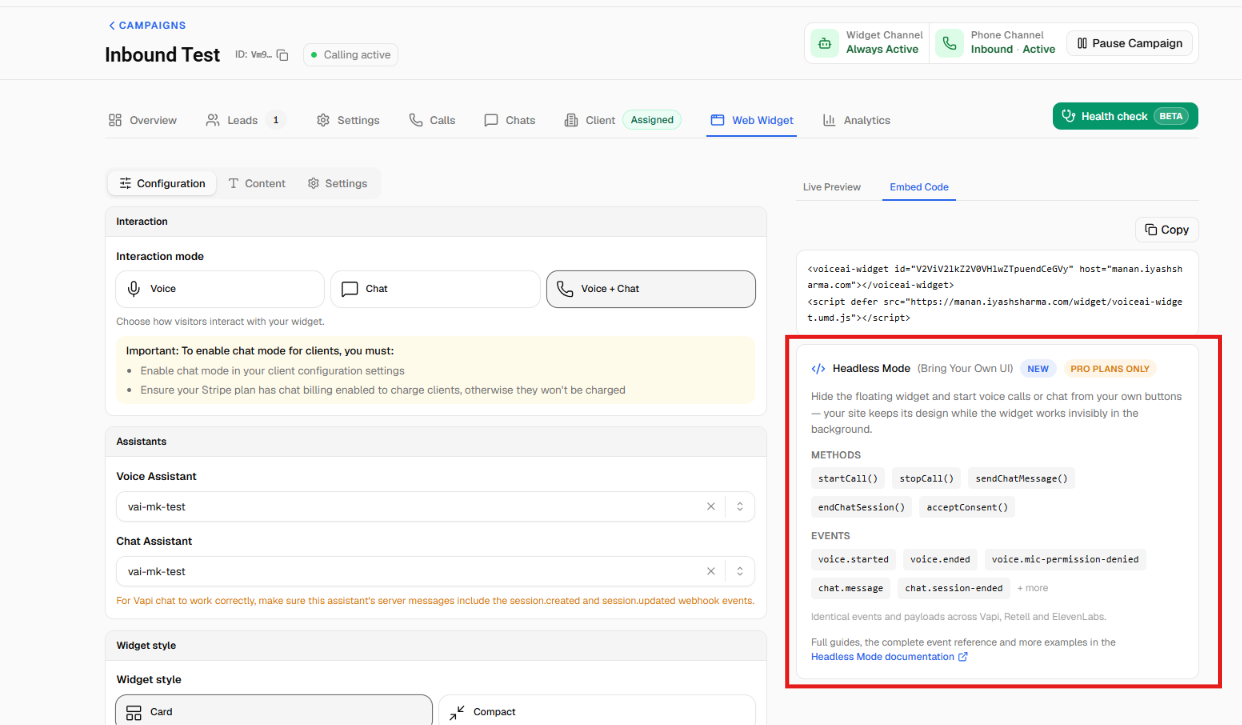Image resolution: width=1242 pixels, height=725 pixels.
Task: Choose Voice + Chat interaction mode
Action: tap(650, 289)
